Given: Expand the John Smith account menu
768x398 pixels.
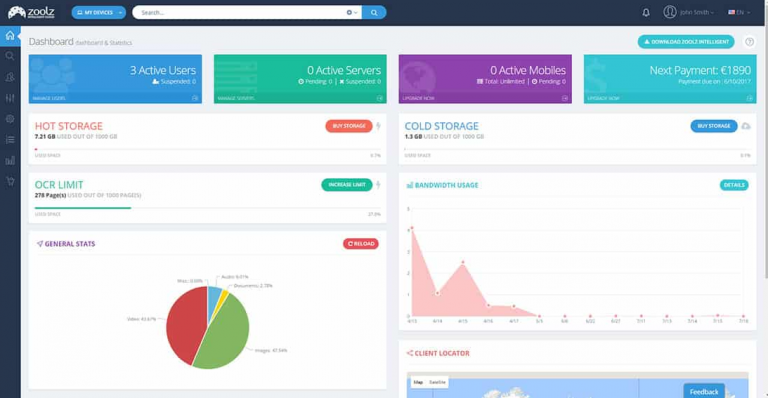Looking at the screenshot, I should [x=696, y=12].
